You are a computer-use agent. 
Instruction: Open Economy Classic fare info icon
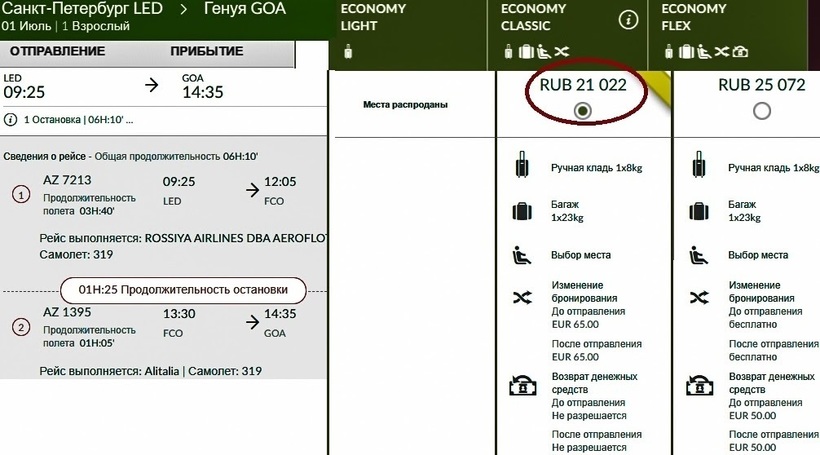(x=628, y=19)
